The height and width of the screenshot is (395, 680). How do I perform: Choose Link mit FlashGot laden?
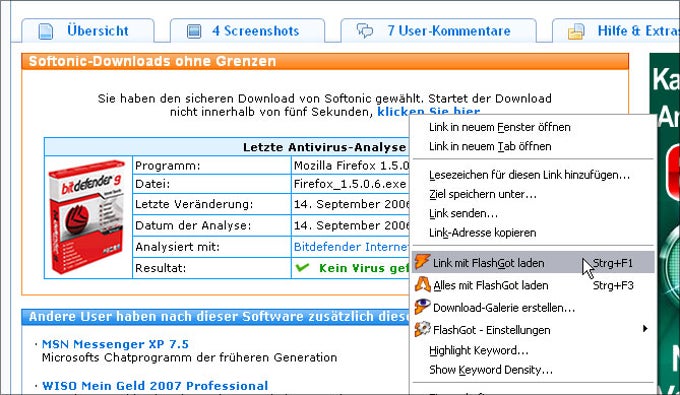(x=533, y=262)
